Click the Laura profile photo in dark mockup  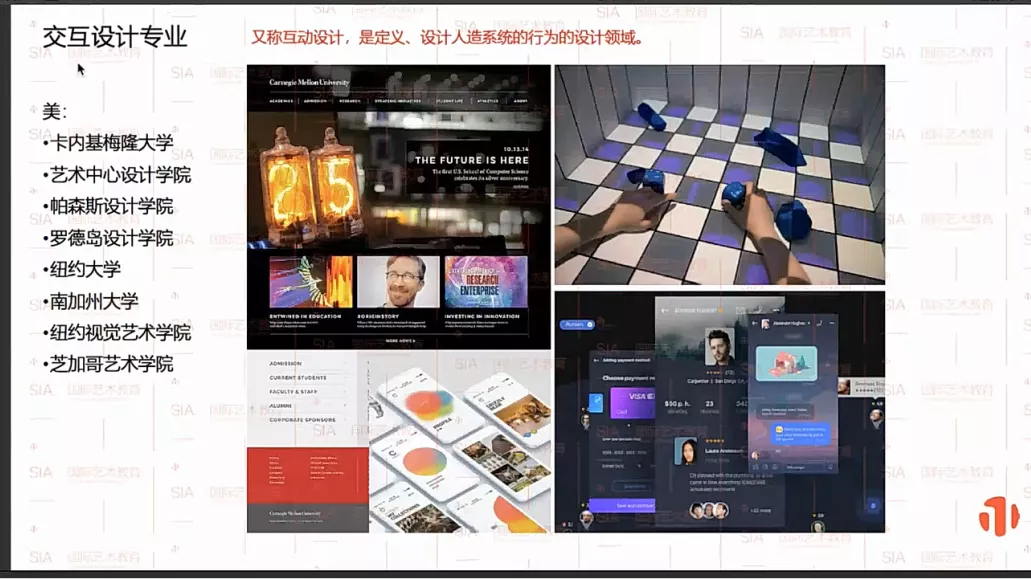click(x=686, y=452)
